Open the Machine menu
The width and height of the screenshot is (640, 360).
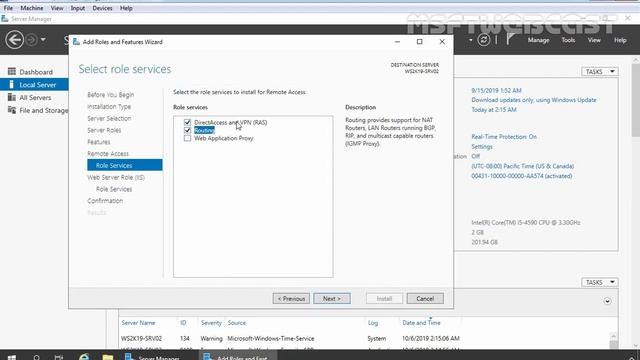31,8
